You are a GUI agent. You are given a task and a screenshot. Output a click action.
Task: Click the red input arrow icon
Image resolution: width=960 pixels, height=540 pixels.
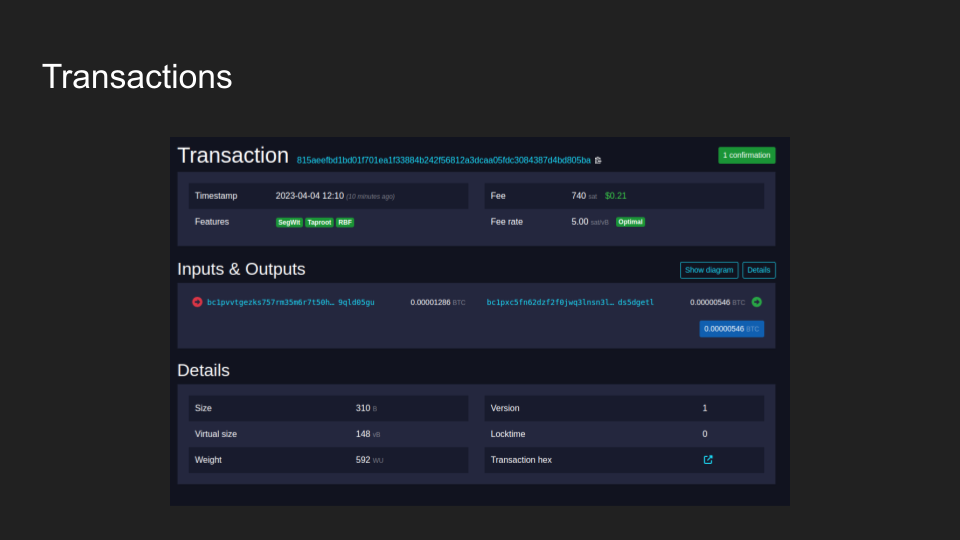pos(197,302)
